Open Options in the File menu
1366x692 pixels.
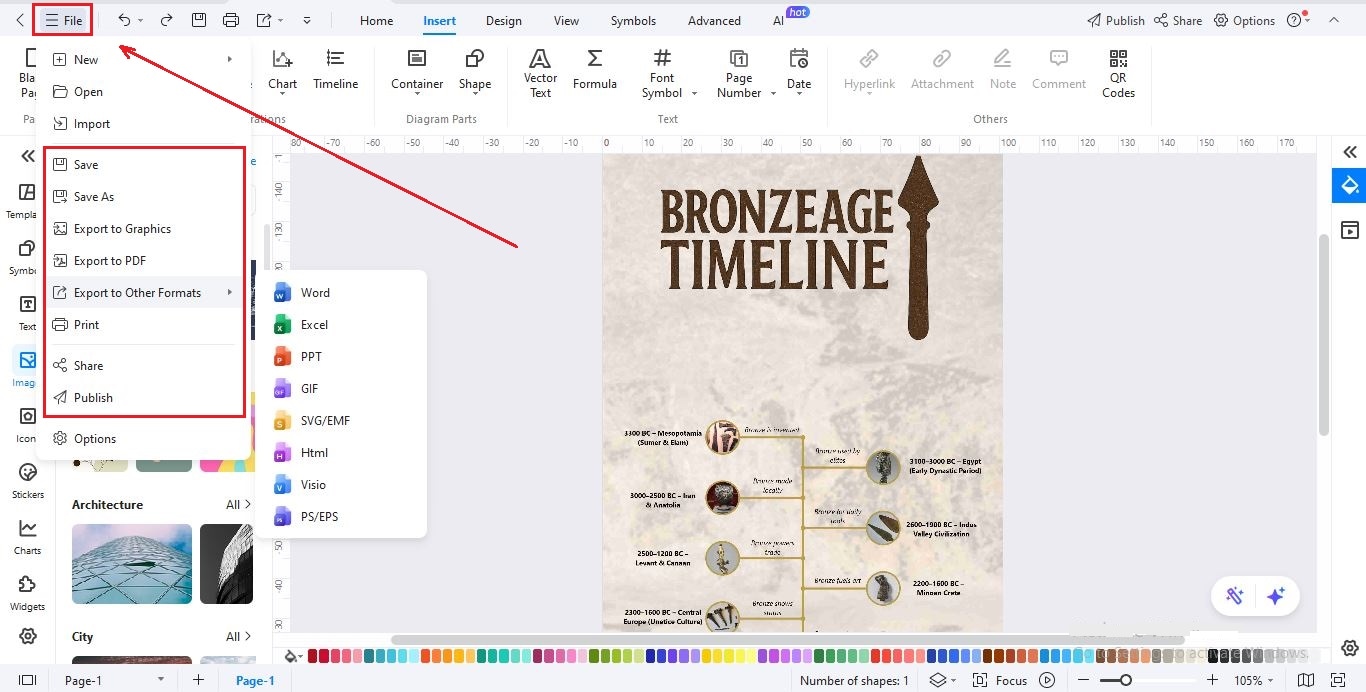click(x=143, y=438)
